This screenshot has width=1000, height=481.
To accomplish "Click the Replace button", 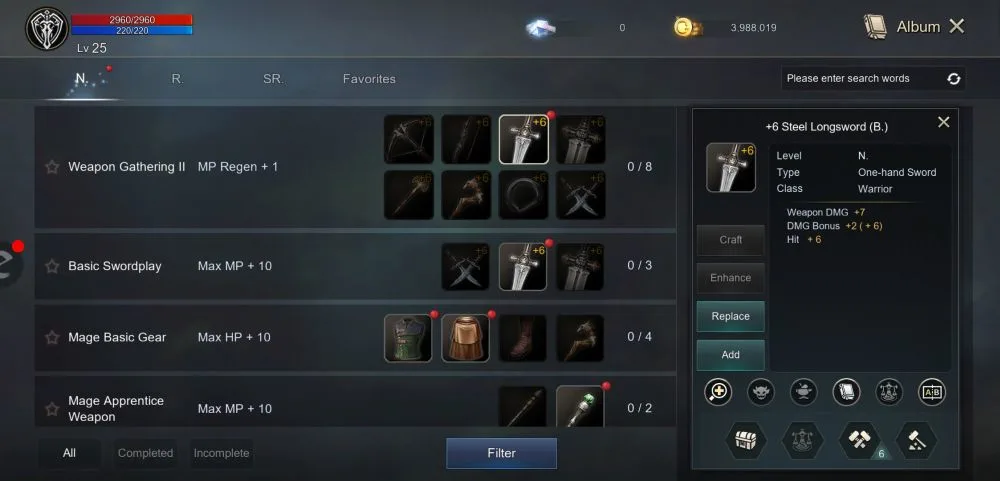I will pyautogui.click(x=731, y=316).
